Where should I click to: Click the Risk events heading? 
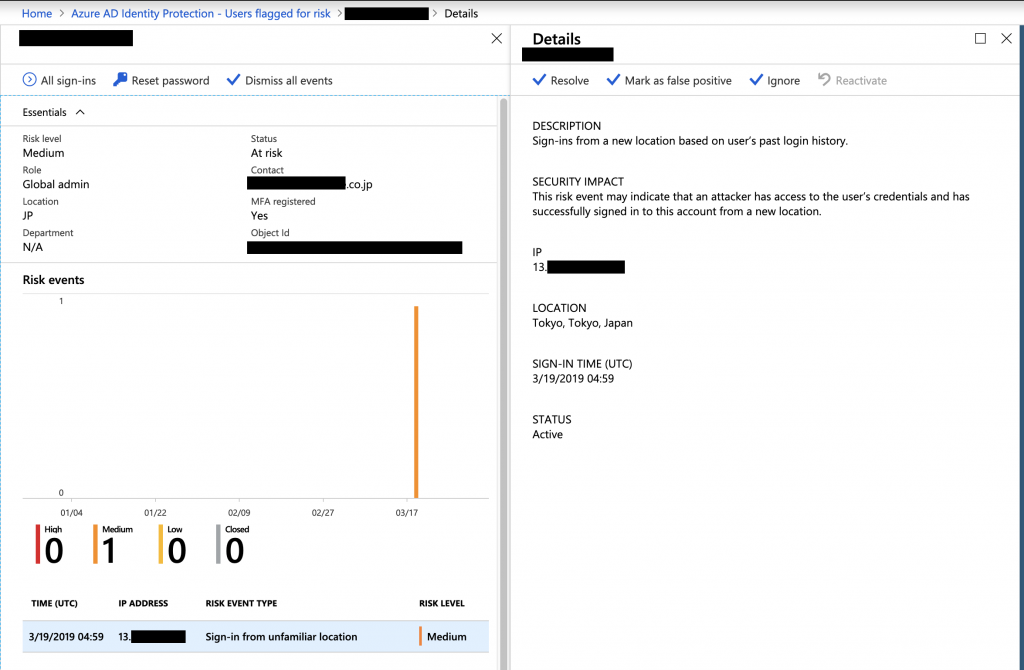click(54, 279)
